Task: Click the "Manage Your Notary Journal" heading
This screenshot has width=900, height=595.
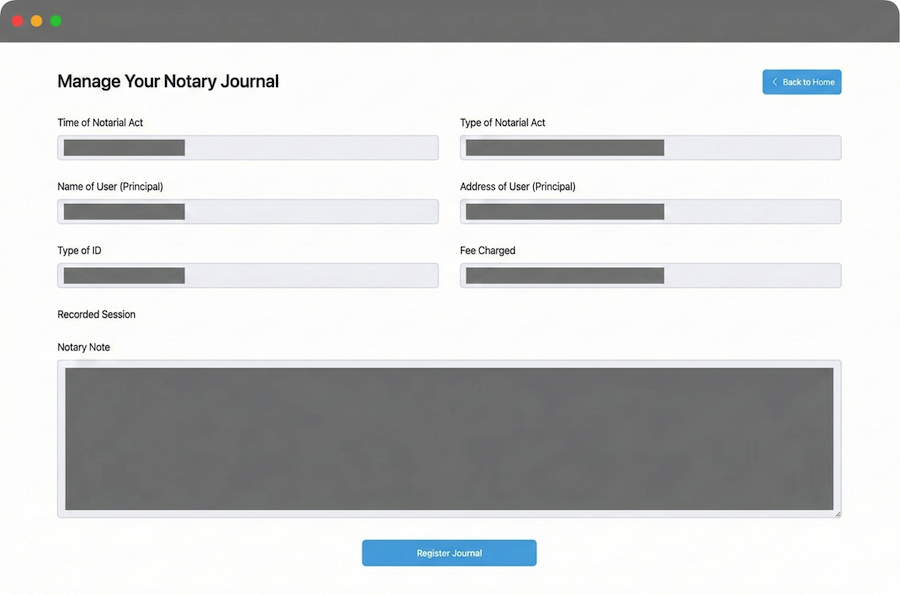Action: point(168,82)
